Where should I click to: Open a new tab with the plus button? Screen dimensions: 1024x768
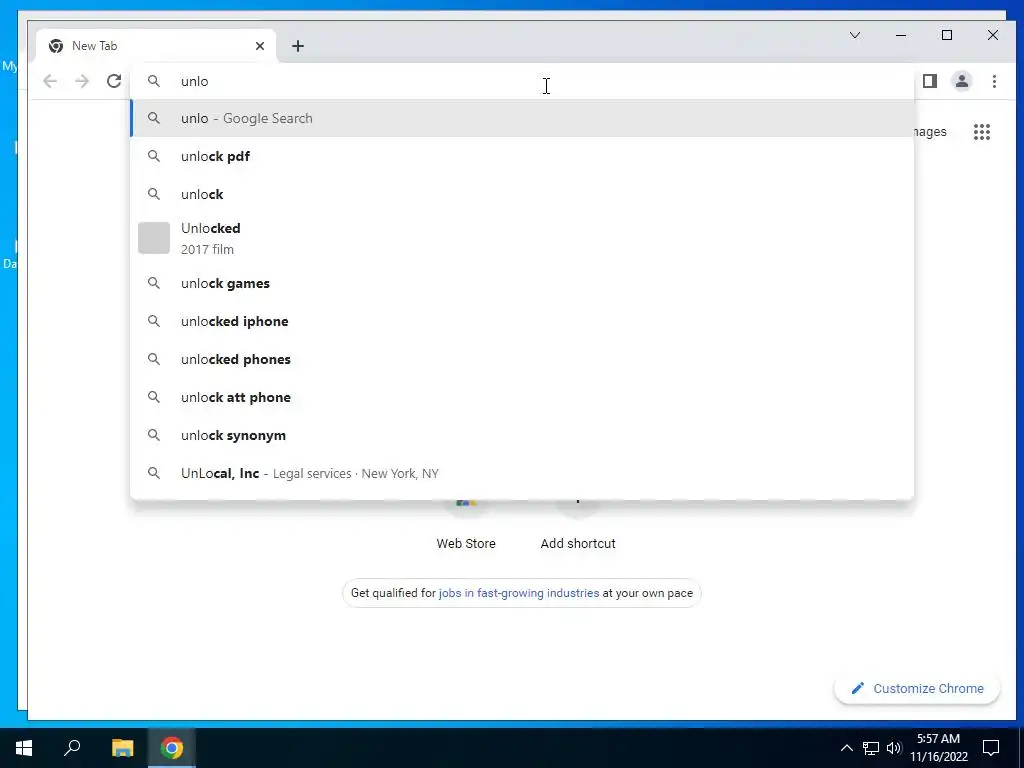(298, 46)
